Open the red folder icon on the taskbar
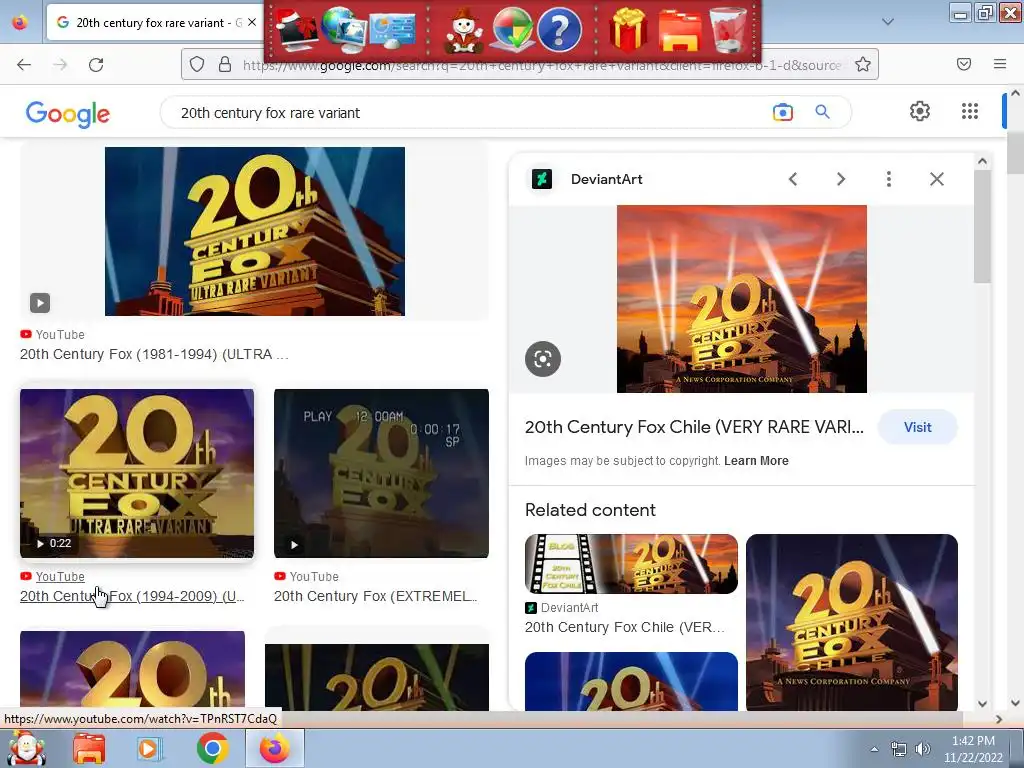 tap(89, 748)
